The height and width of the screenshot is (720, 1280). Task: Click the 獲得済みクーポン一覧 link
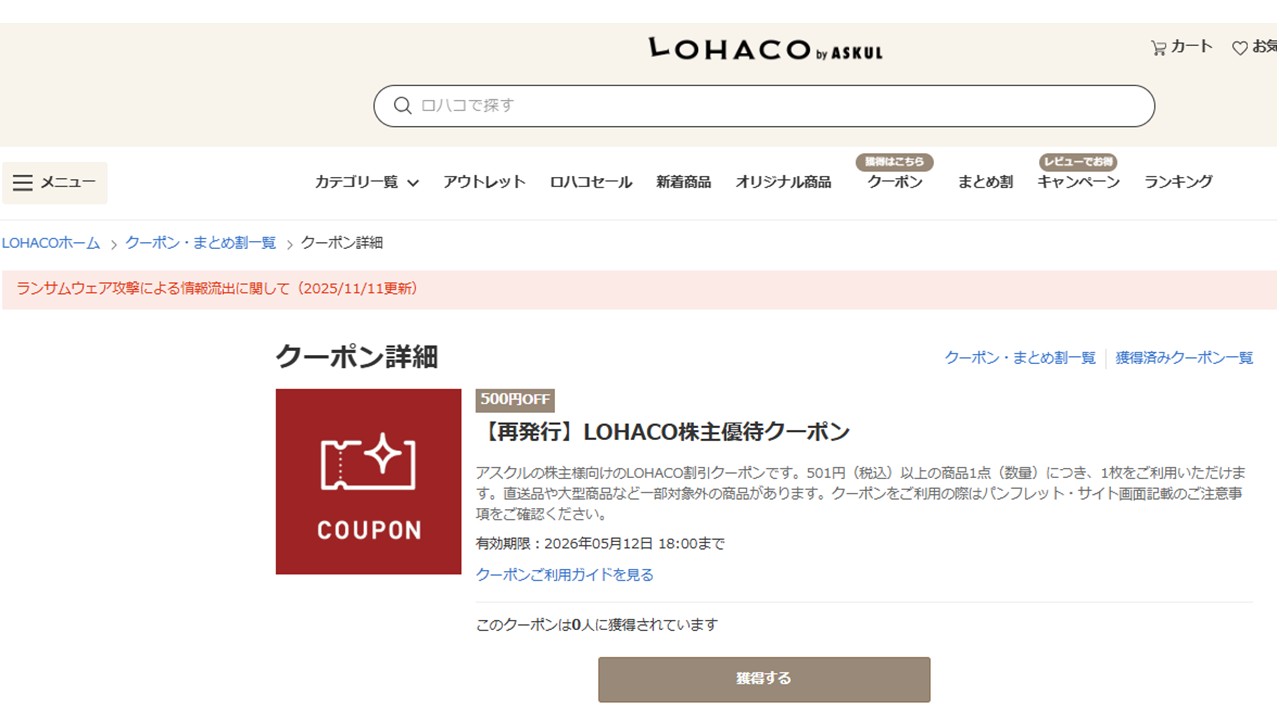pos(1184,358)
